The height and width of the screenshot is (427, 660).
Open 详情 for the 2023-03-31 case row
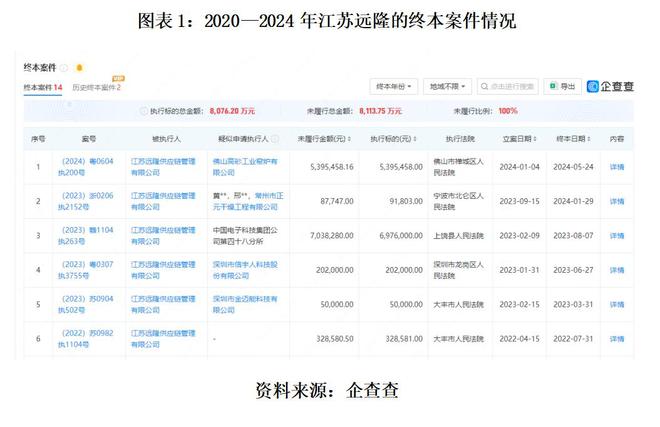(617, 304)
